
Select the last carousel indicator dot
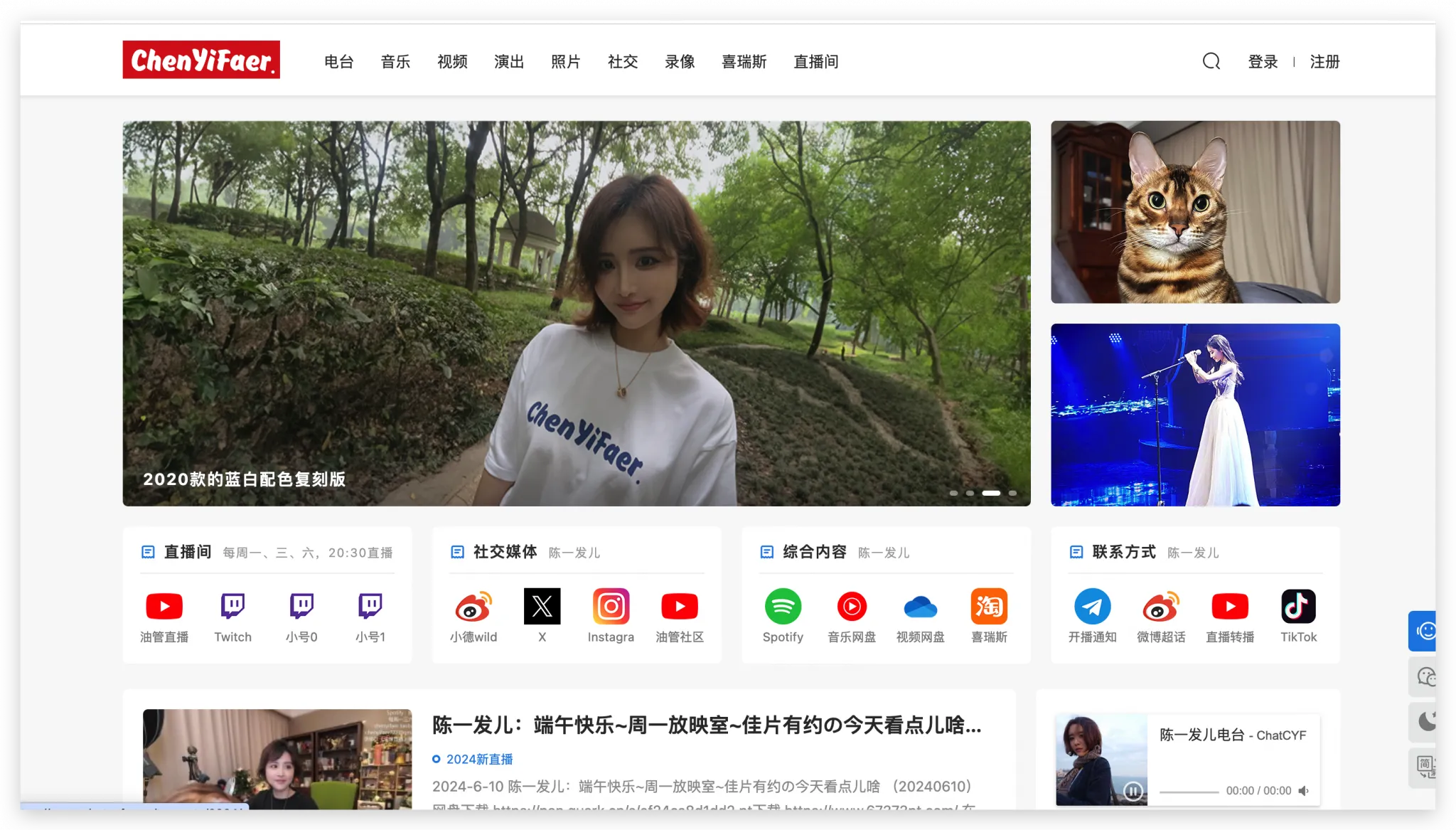[x=1012, y=492]
